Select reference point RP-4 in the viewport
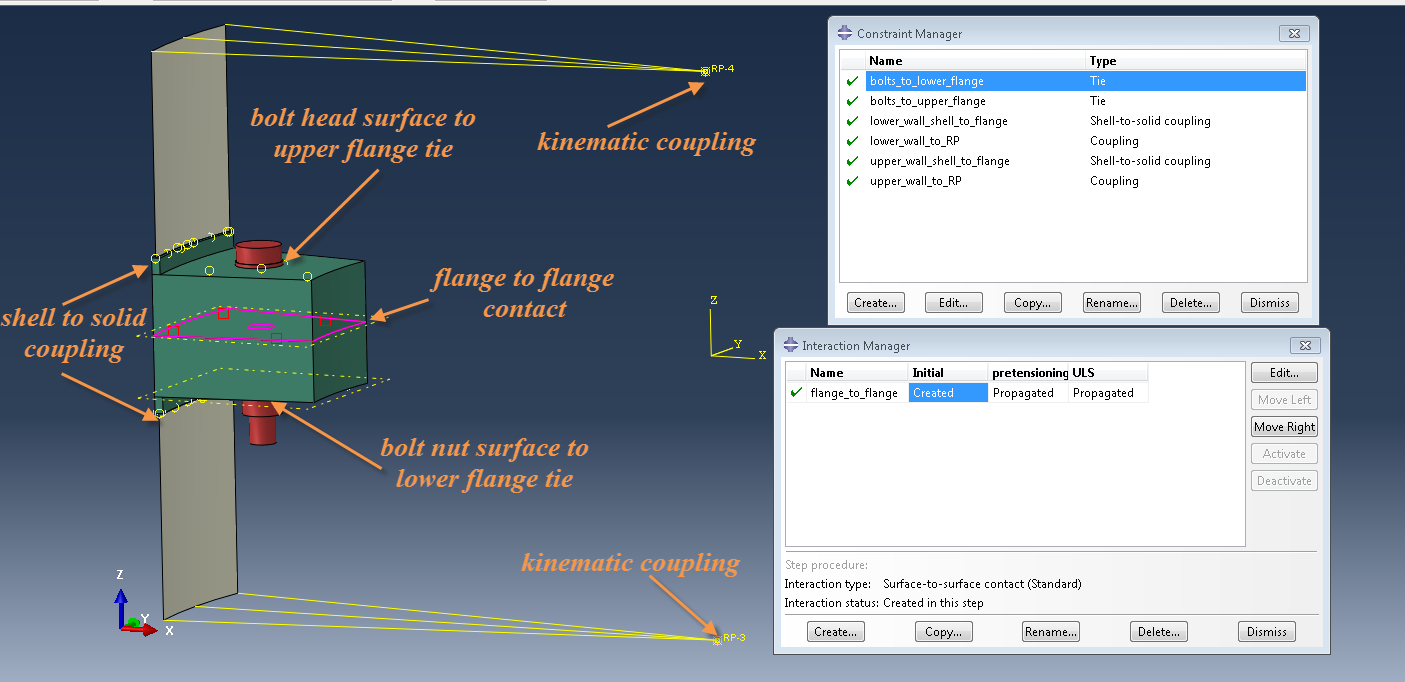 706,70
